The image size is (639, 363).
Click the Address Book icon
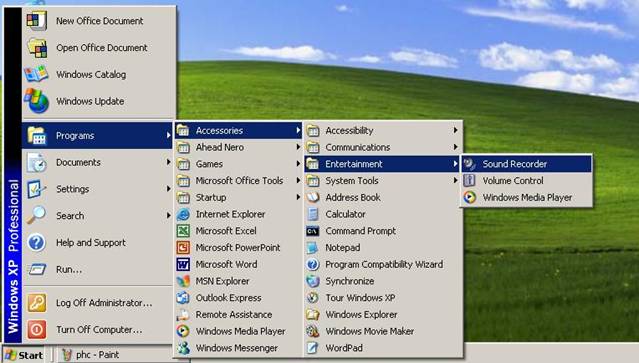[313, 197]
